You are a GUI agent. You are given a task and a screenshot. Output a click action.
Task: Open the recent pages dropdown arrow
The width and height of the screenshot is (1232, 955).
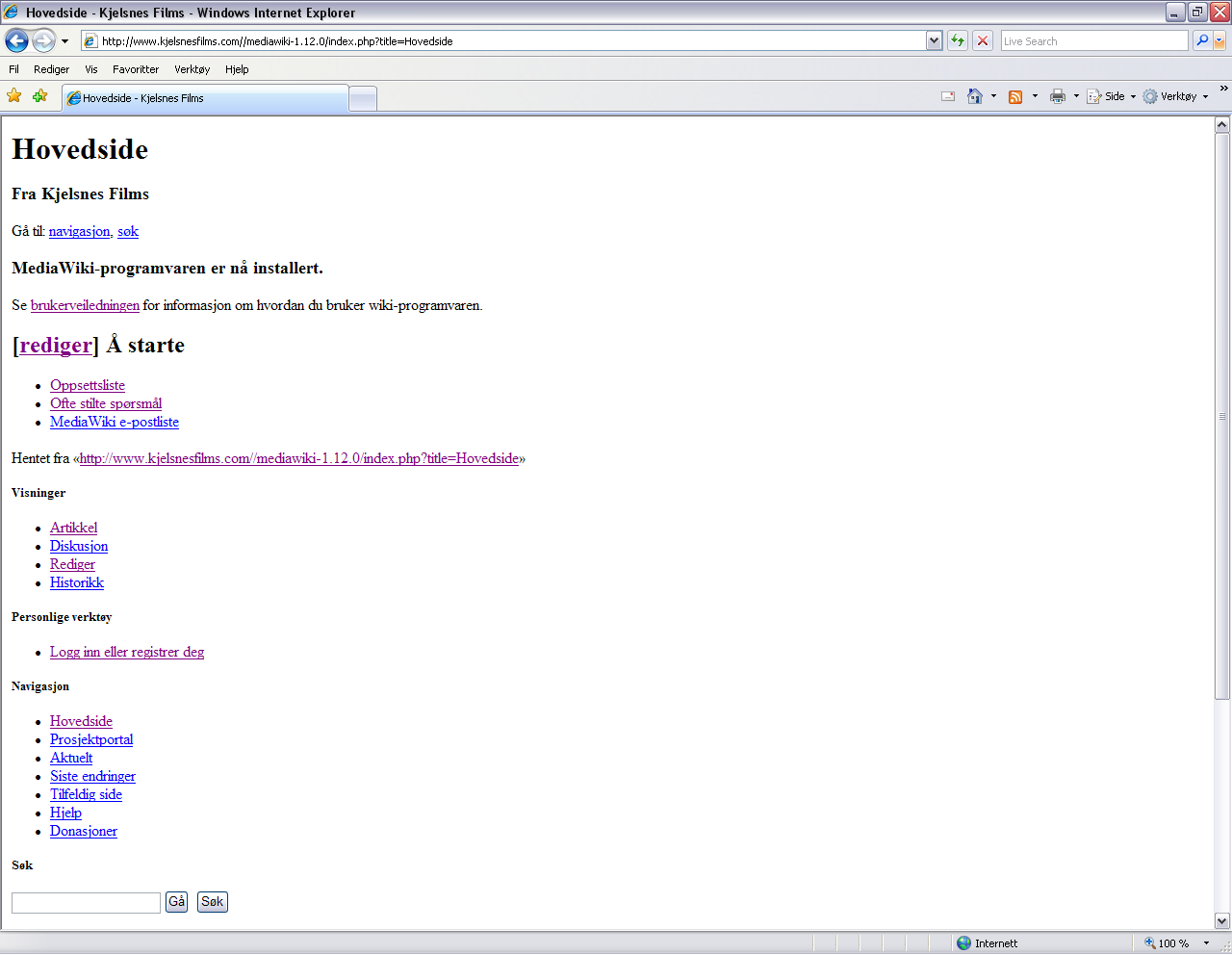tap(64, 41)
